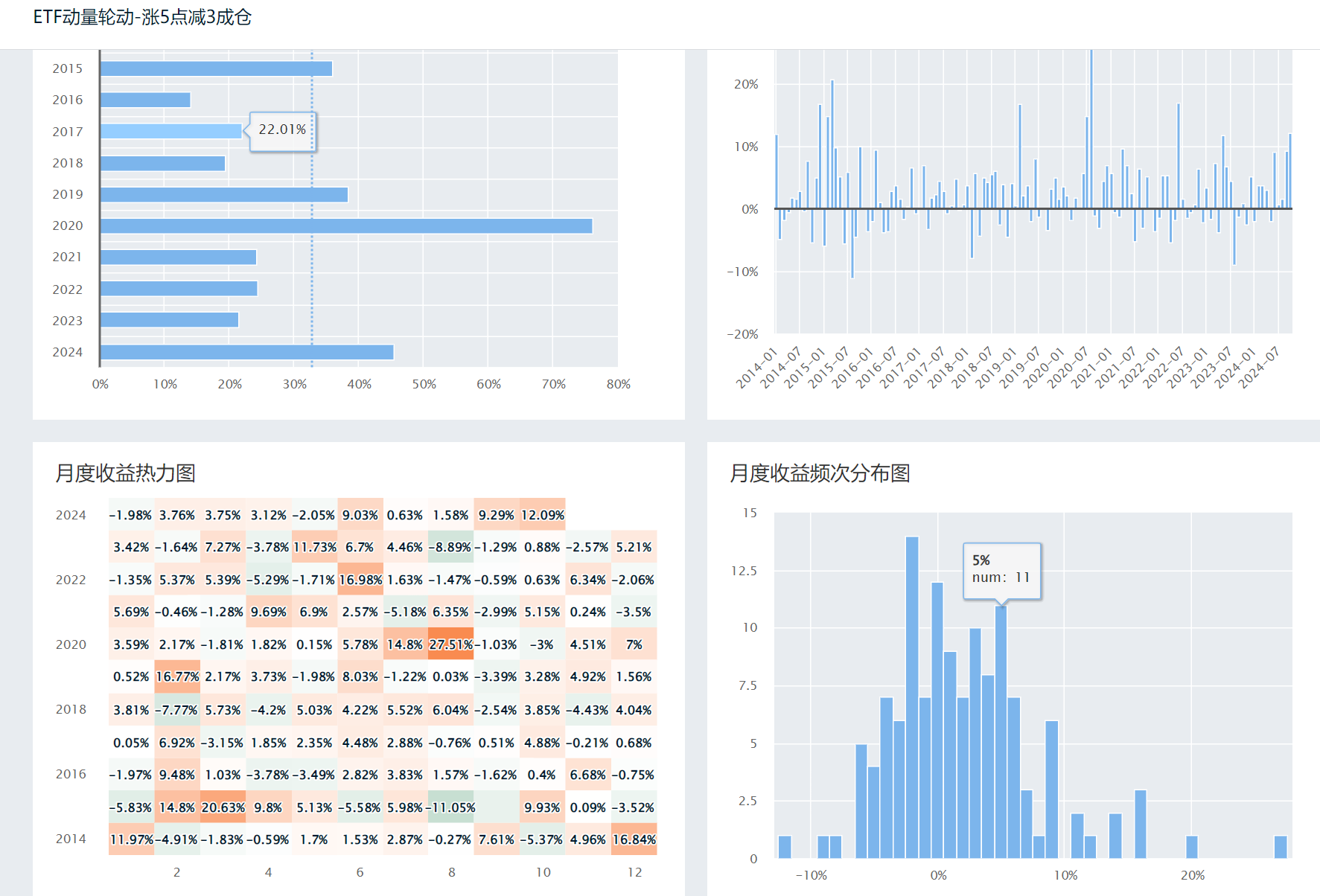
Task: Click the 月度收益频次分布图 heading
Action: coord(820,473)
